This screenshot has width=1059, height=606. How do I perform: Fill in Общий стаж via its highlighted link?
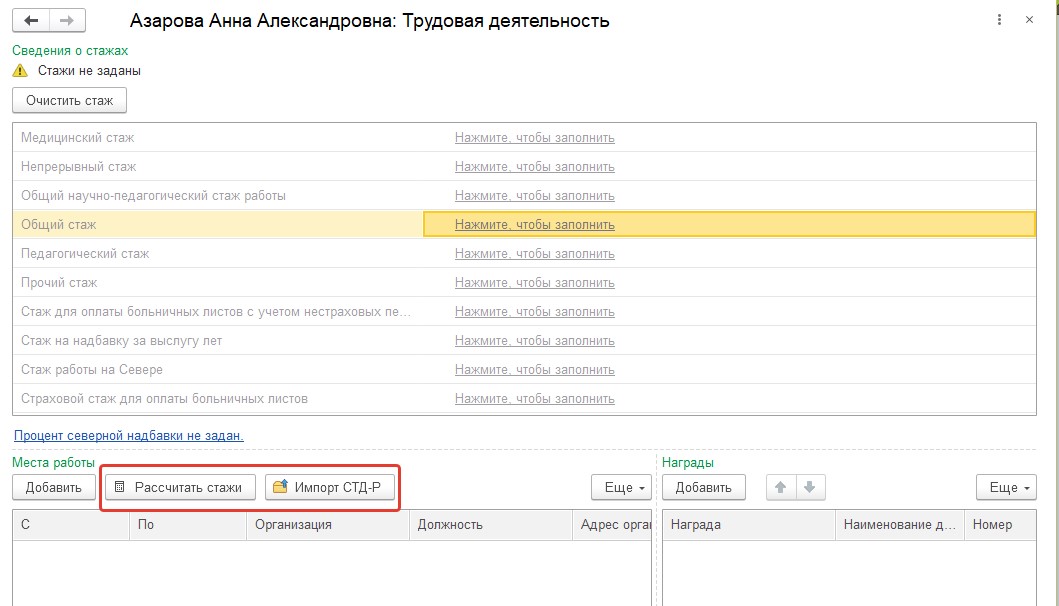coord(534,224)
